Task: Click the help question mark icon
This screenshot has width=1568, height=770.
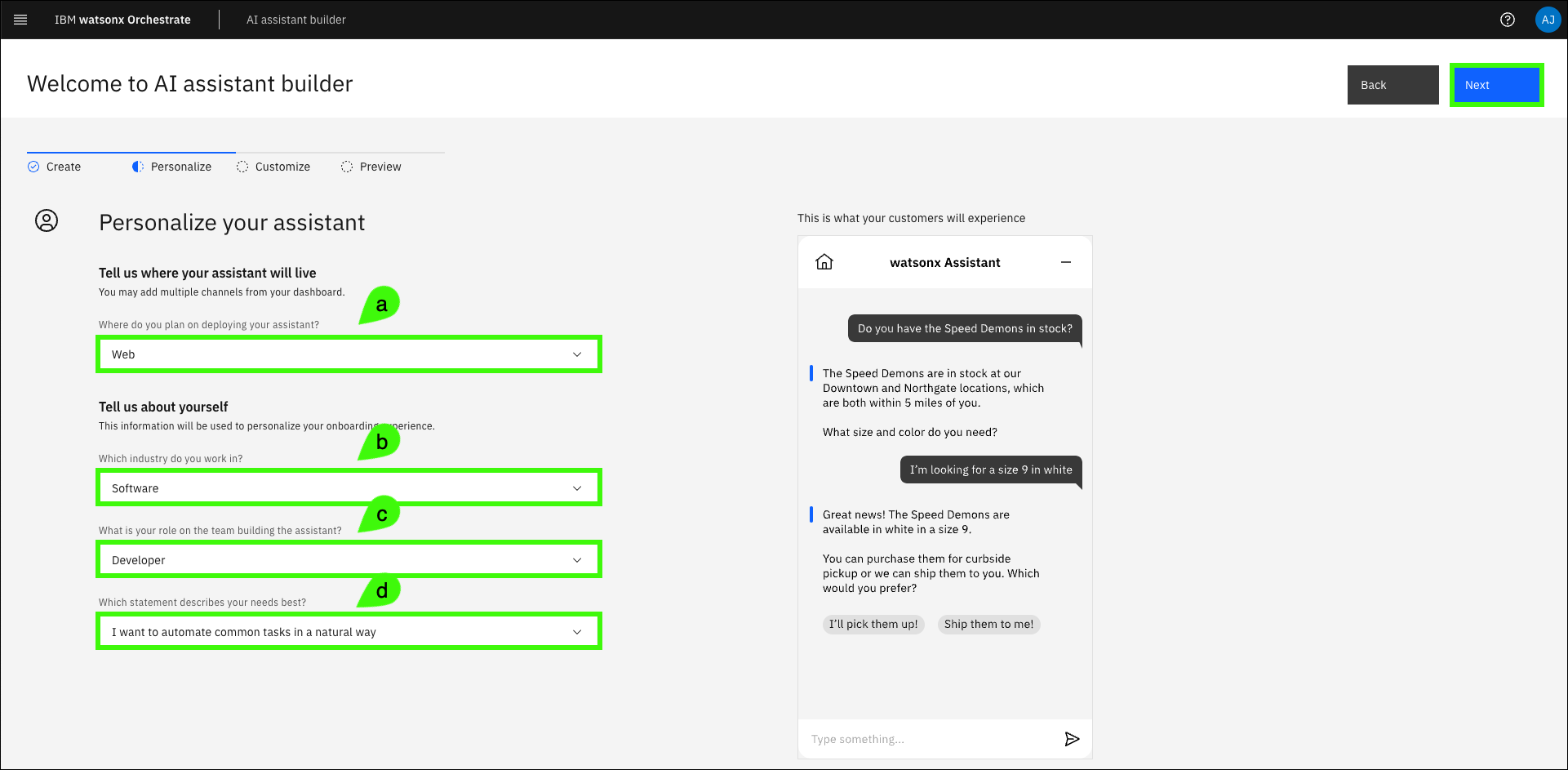Action: [x=1507, y=20]
